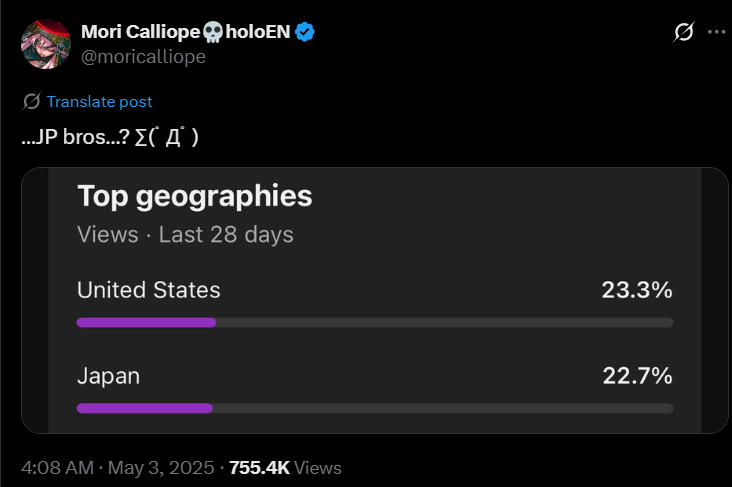This screenshot has width=732, height=487.
Task: Click the blue verified checkmark badge
Action: [305, 32]
